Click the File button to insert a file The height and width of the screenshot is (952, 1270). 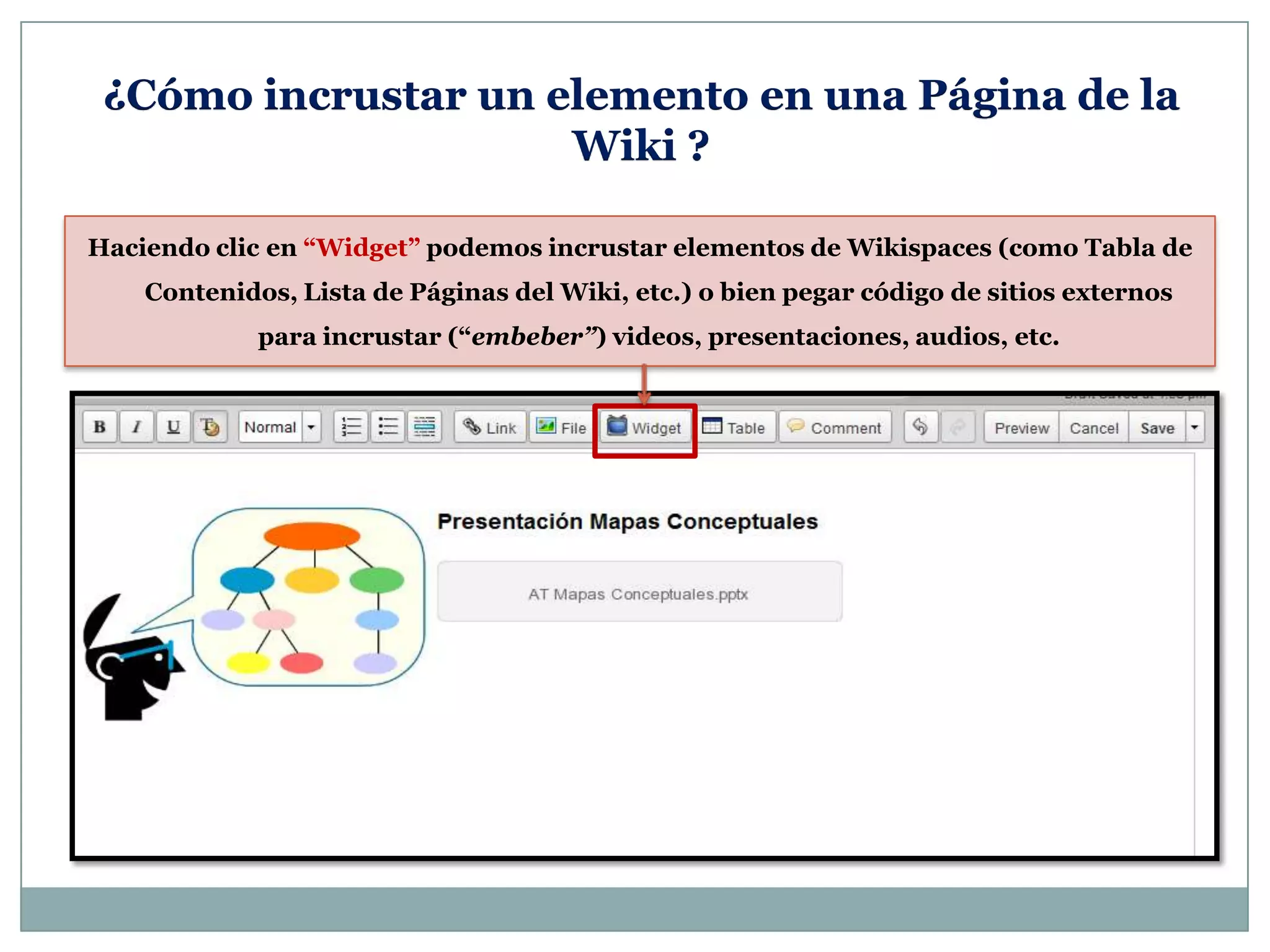pyautogui.click(x=561, y=427)
